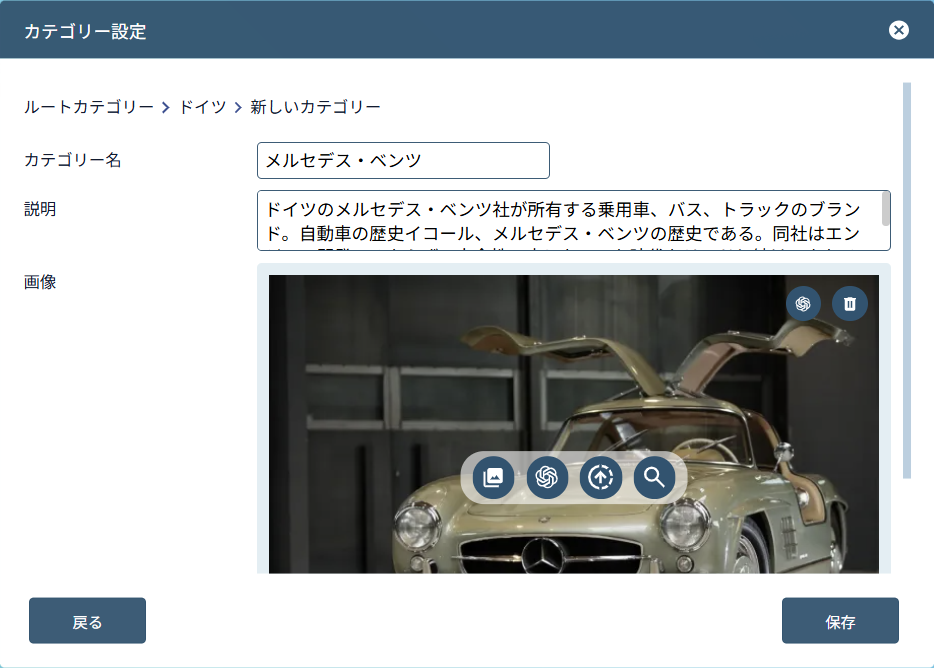Click the magnifier search icon
The height and width of the screenshot is (668, 934).
tap(654, 477)
